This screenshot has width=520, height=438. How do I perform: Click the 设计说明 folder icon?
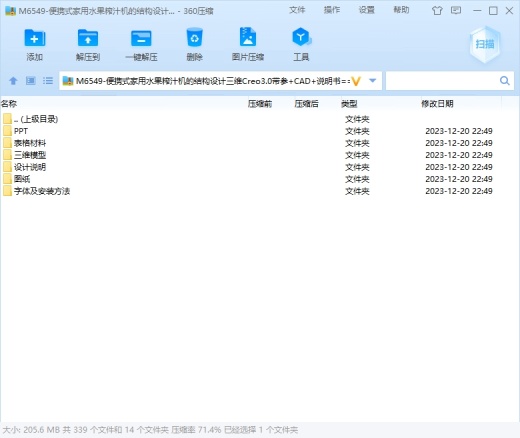click(7, 167)
